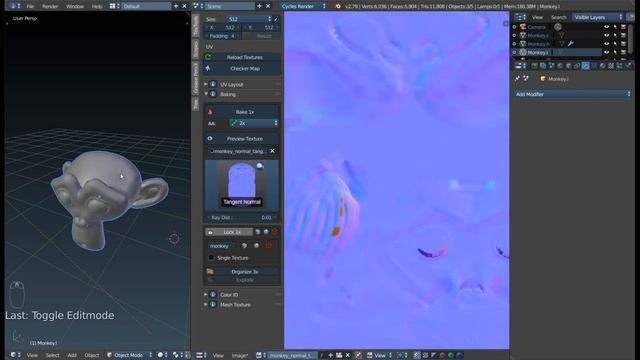Adjust the Ray Dist value field
Screen dimensions: 640x360
(242, 218)
